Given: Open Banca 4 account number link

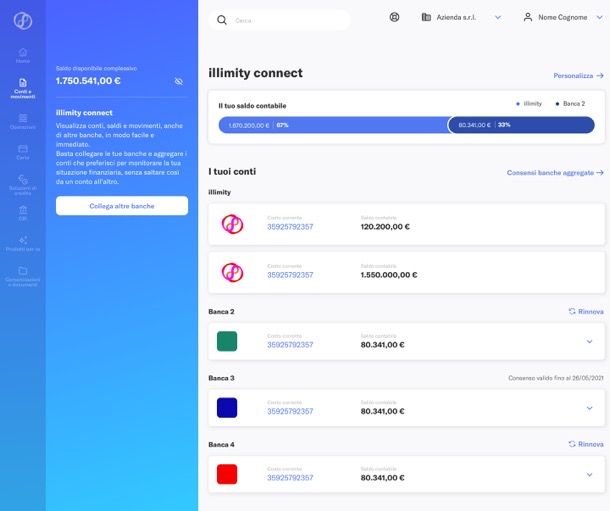Looking at the screenshot, I should [x=290, y=478].
